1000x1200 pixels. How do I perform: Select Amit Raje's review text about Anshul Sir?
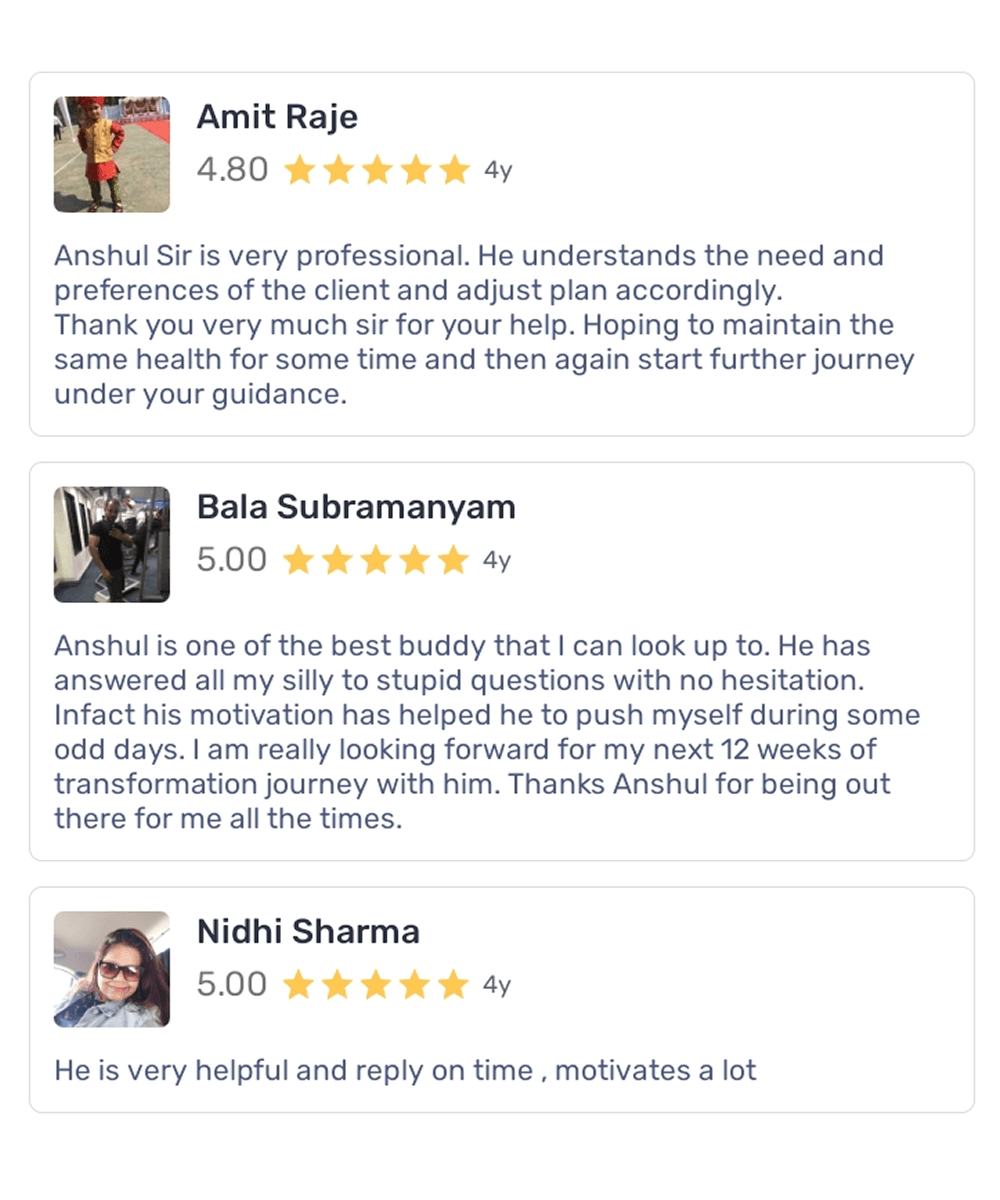[x=484, y=325]
